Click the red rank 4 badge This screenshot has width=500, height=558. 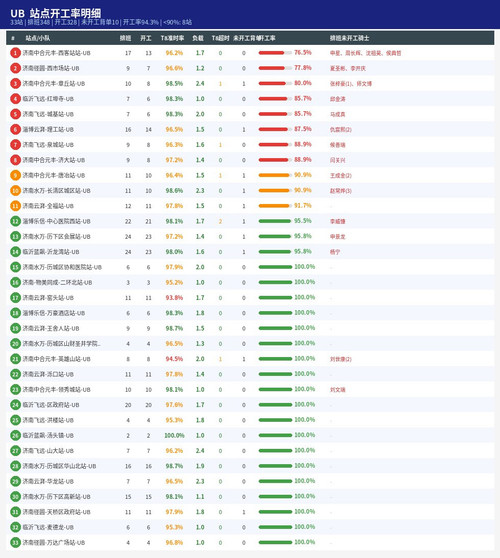[15, 99]
